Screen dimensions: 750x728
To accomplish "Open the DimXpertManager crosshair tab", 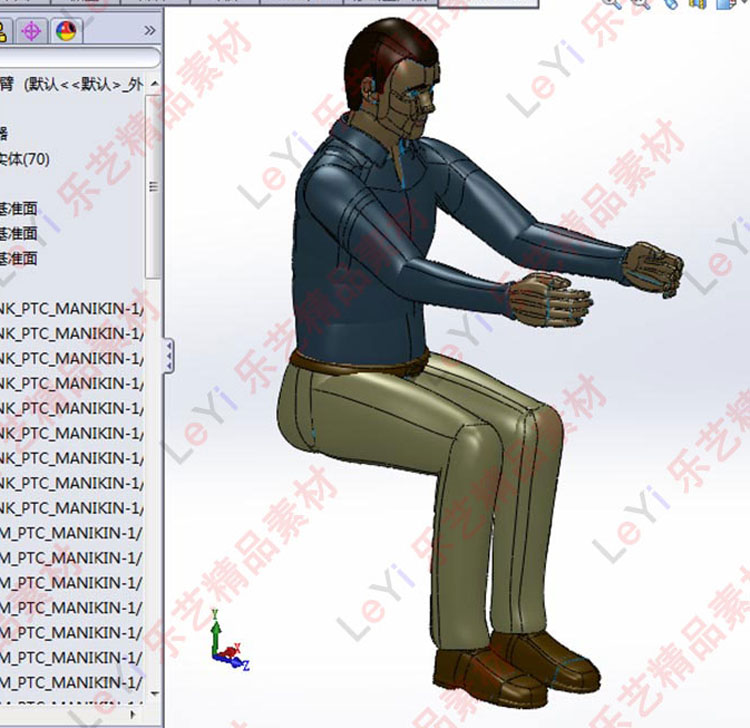I will pos(32,31).
